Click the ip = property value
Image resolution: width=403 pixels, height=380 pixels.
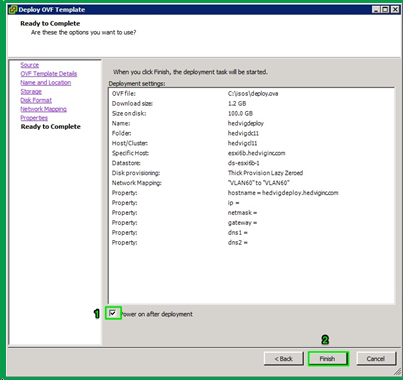pos(233,203)
